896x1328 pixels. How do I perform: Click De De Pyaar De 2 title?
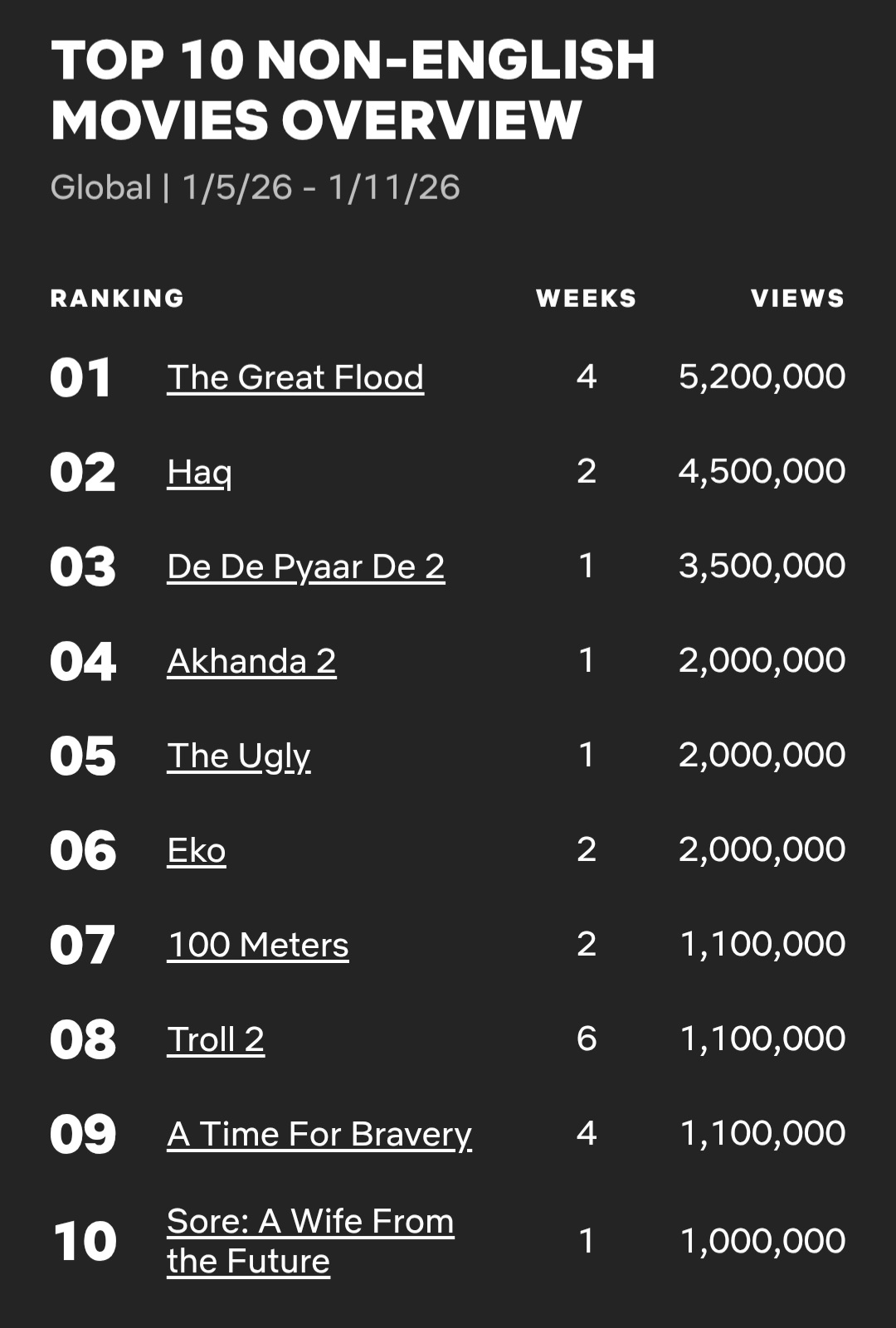[x=305, y=567]
